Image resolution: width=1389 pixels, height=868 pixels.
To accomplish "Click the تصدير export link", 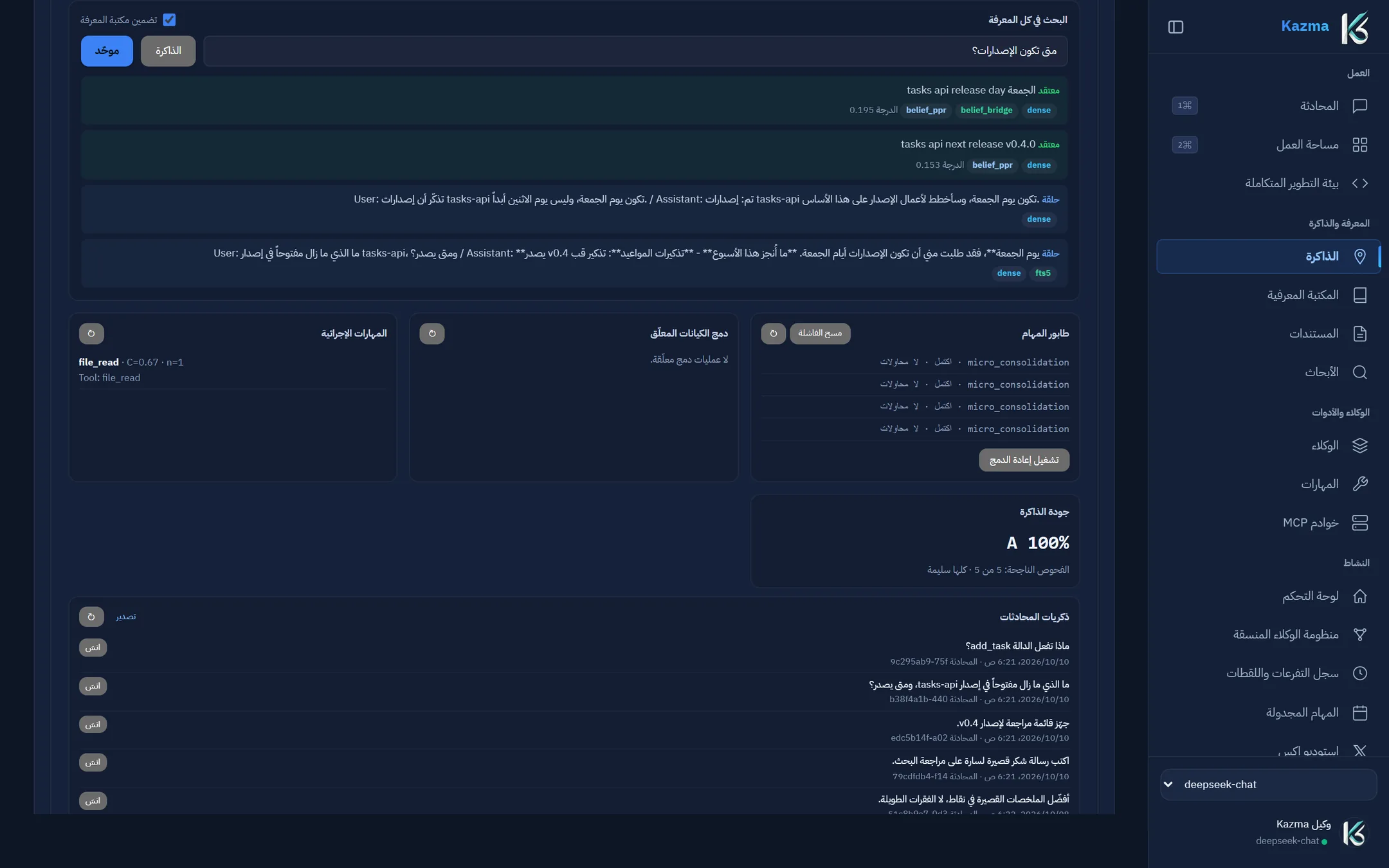I will coord(125,617).
